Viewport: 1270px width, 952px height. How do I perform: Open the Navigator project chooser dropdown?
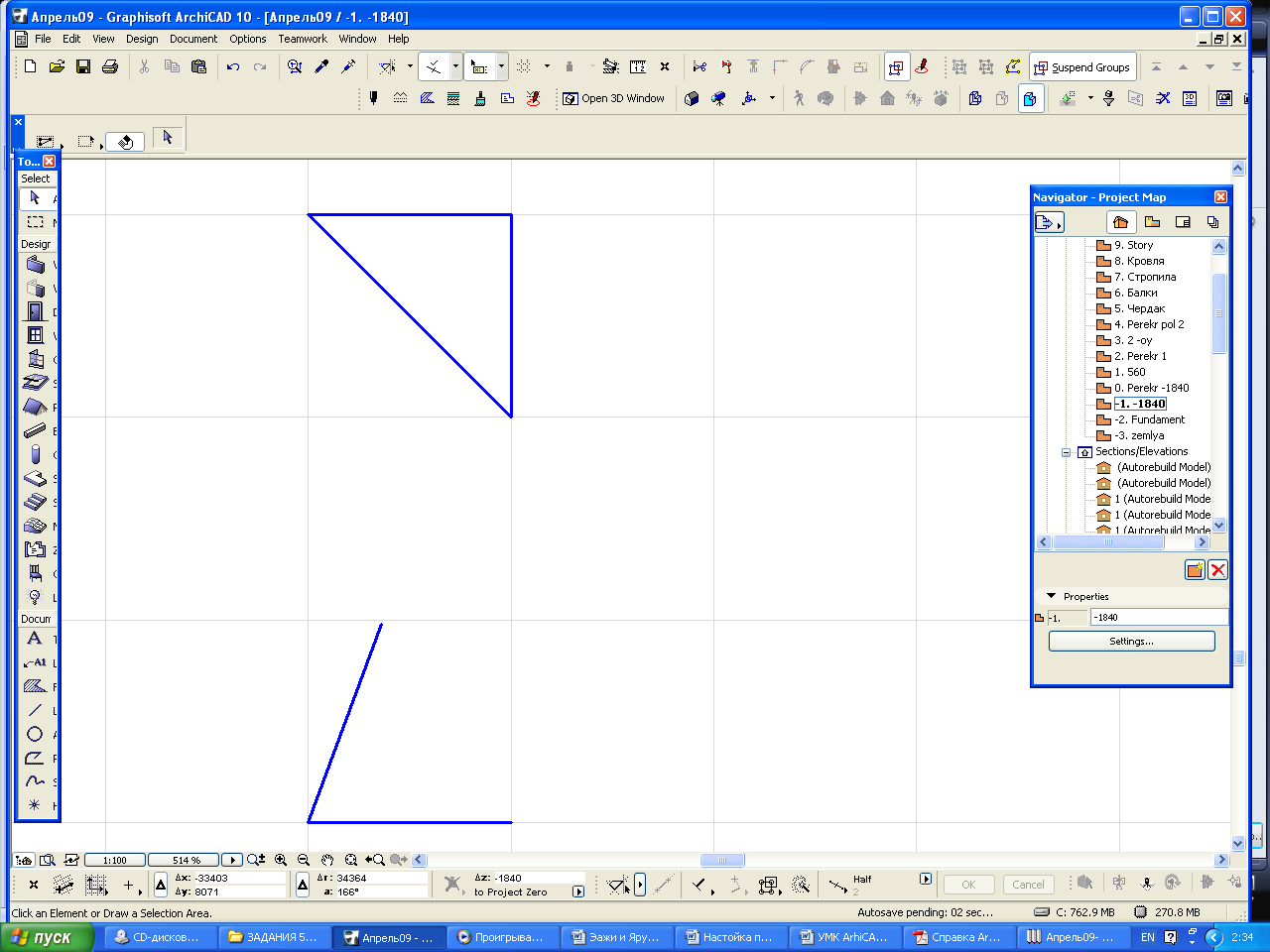tap(1049, 223)
